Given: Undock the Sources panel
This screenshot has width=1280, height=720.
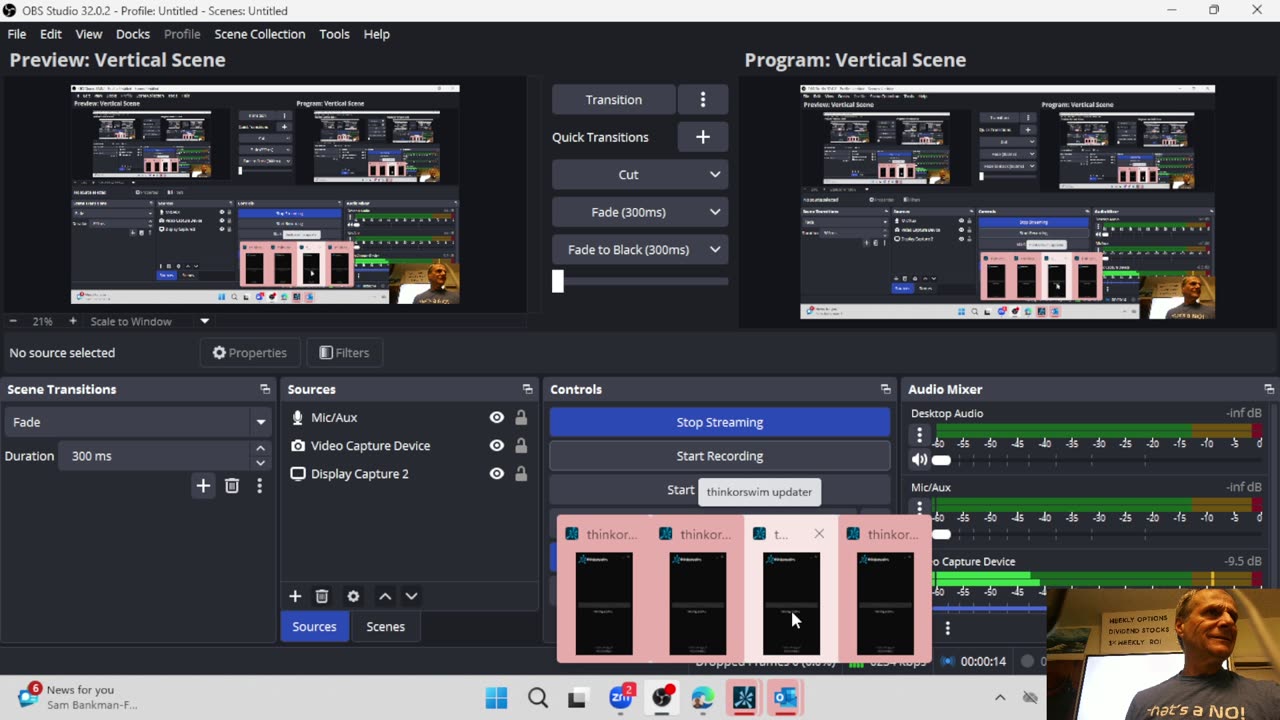Looking at the screenshot, I should (527, 389).
